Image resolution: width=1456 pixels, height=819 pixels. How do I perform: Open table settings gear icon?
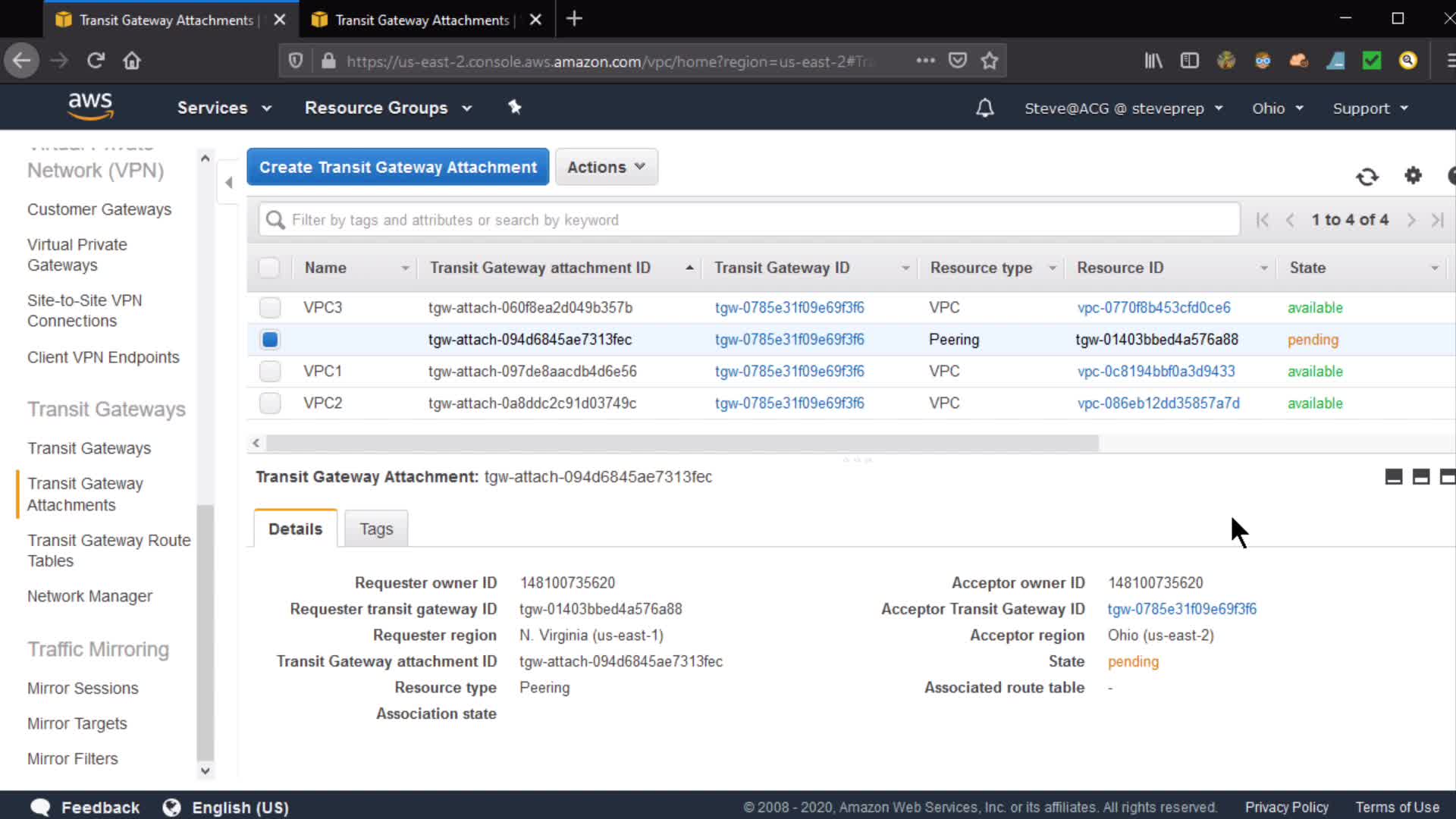click(1413, 176)
